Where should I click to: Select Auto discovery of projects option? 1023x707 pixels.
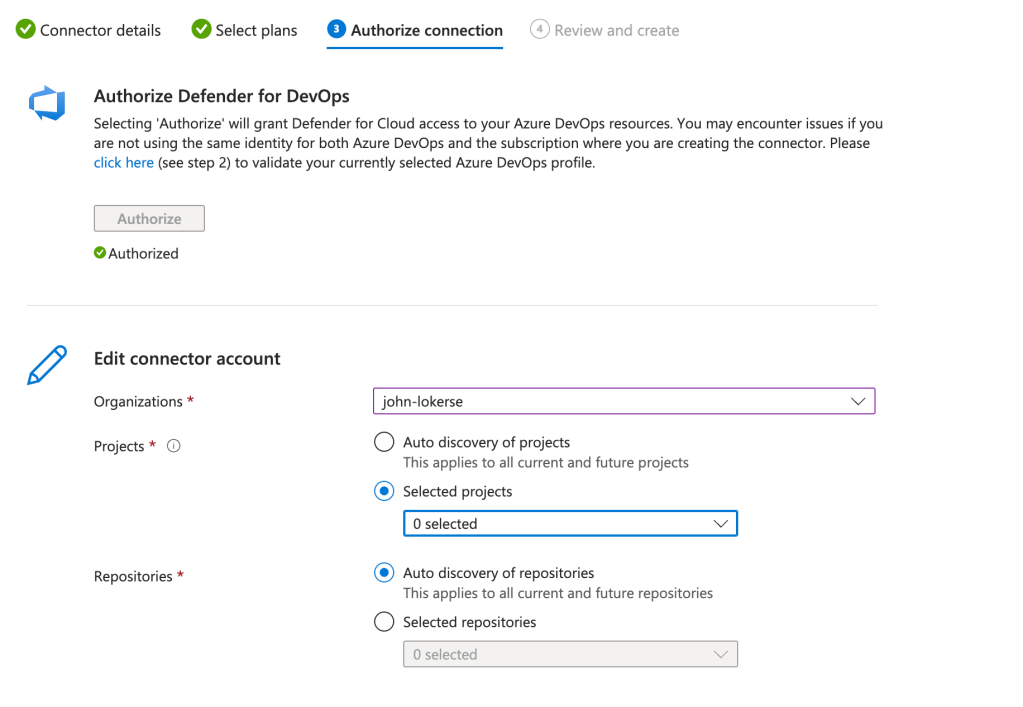pyautogui.click(x=384, y=442)
